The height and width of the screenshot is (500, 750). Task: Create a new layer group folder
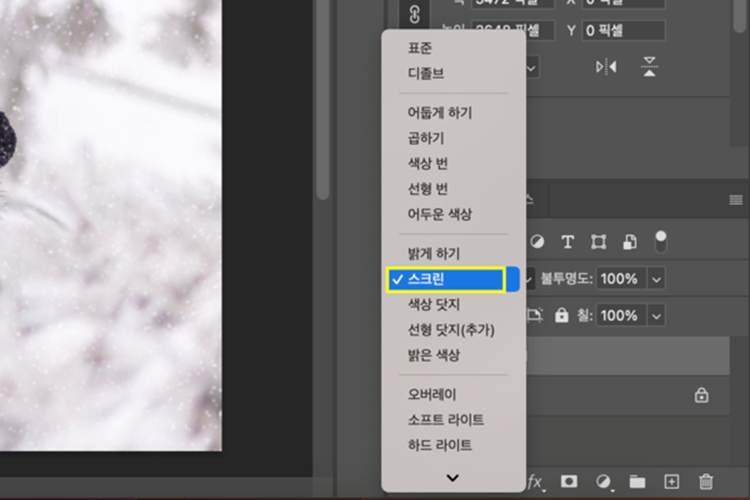coord(637,481)
